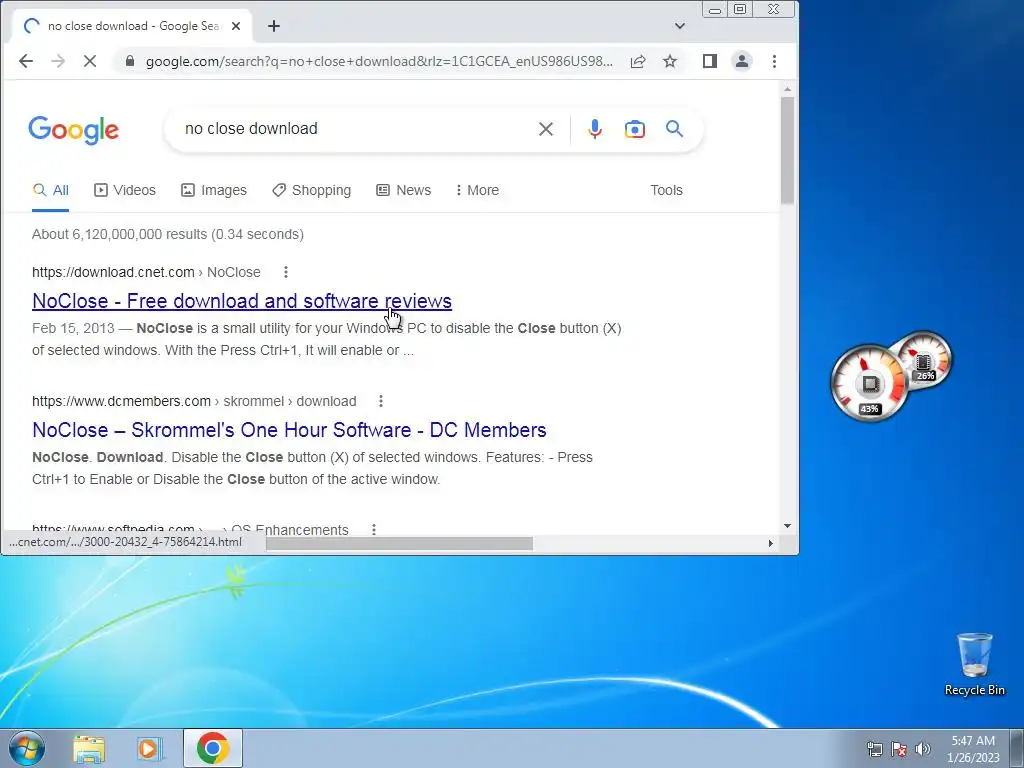This screenshot has height=768, width=1024.
Task: Clear the Google search box text
Action: (546, 129)
